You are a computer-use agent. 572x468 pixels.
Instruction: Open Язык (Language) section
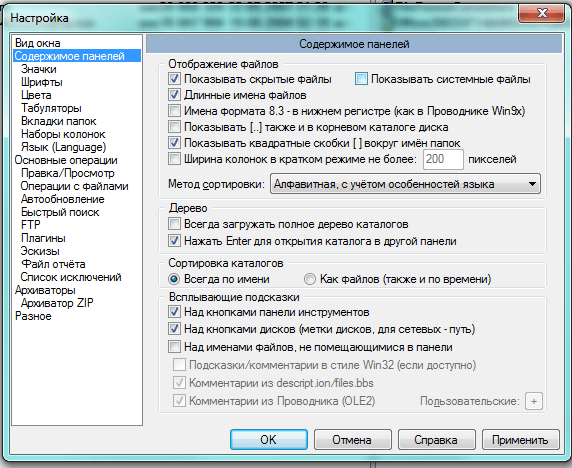point(63,147)
